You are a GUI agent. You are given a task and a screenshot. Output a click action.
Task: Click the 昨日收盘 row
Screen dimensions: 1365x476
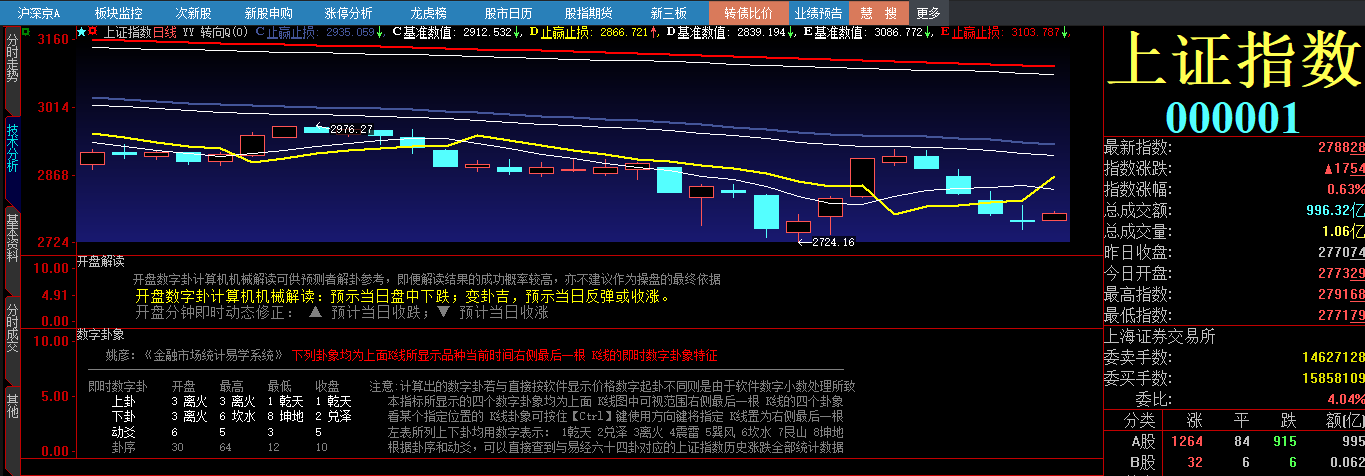click(x=1234, y=252)
